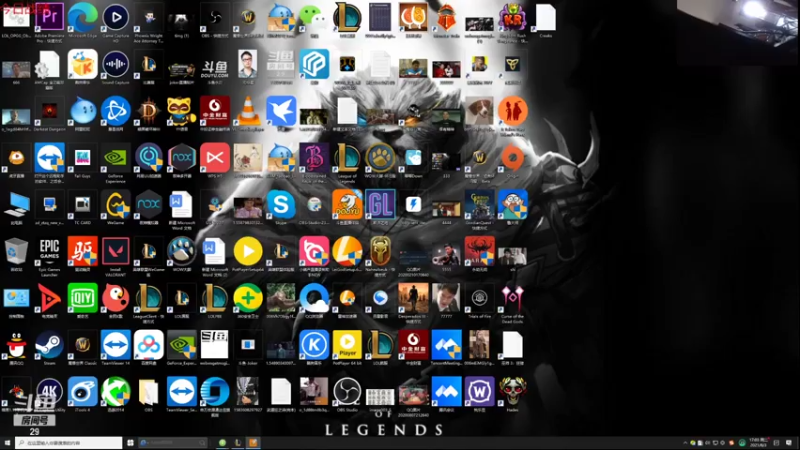Image resolution: width=800 pixels, height=450 pixels.
Task: Open the Skype shortcut
Action: tap(281, 205)
